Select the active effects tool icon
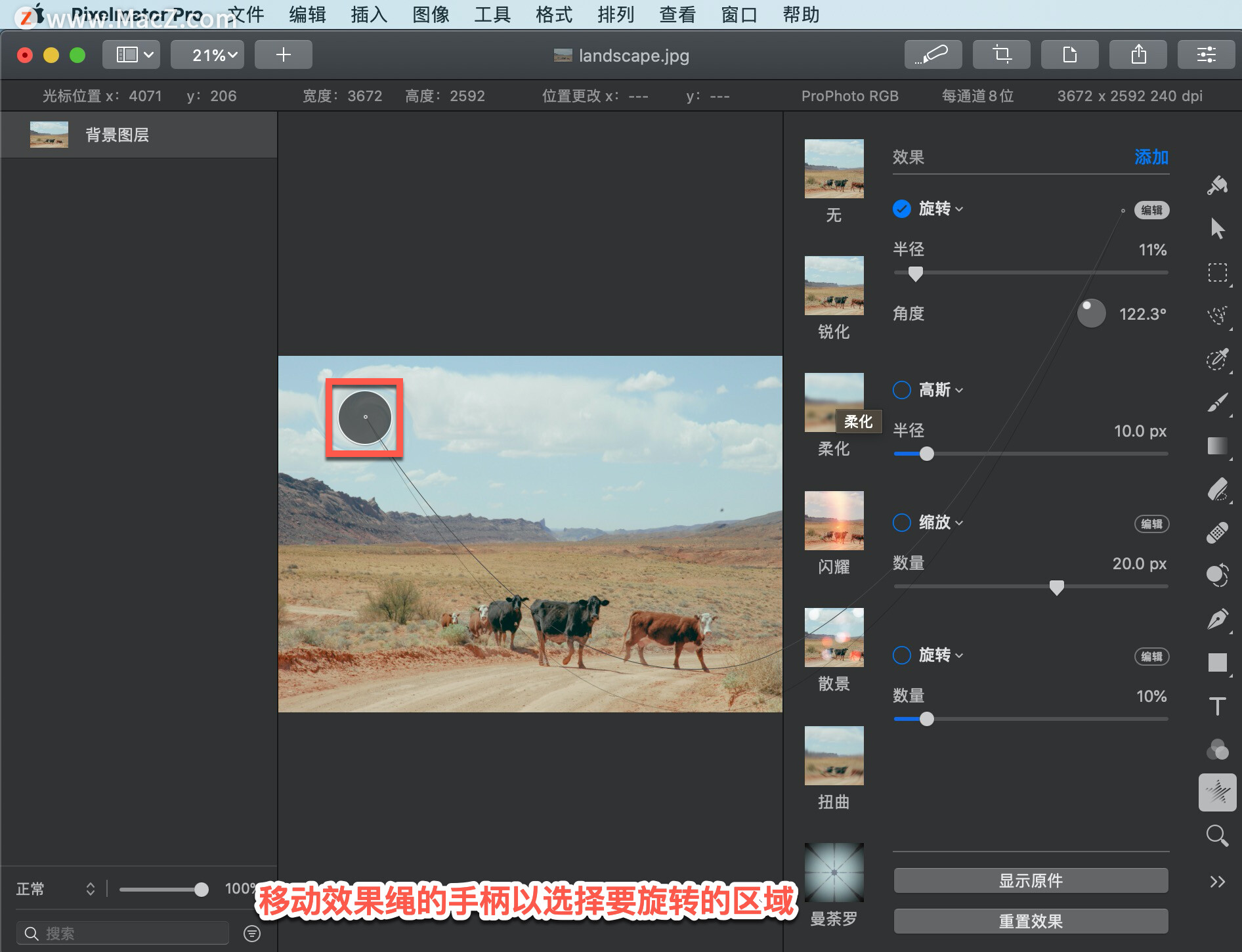 [1218, 792]
